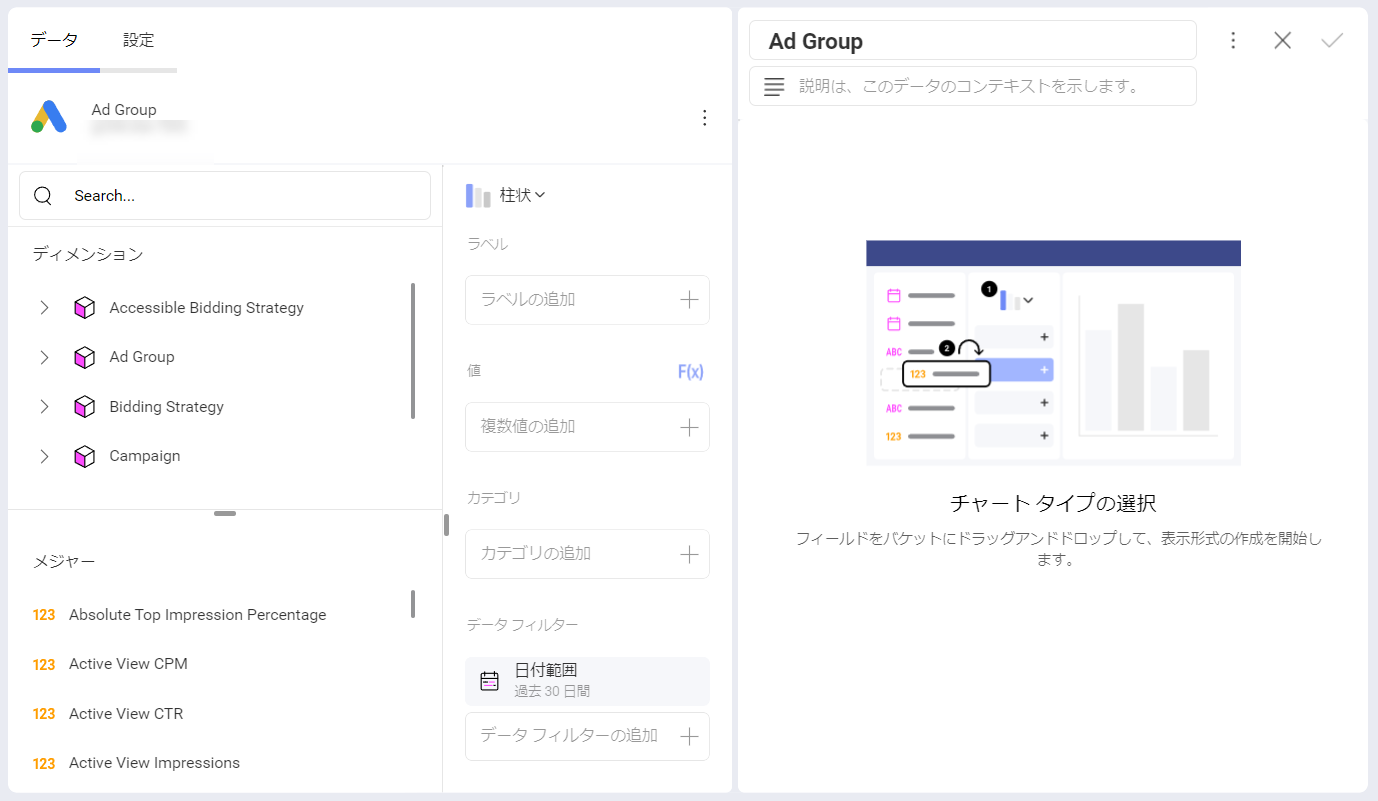The height and width of the screenshot is (801, 1378).
Task: Click the Ad Group title field
Action: coord(972,41)
